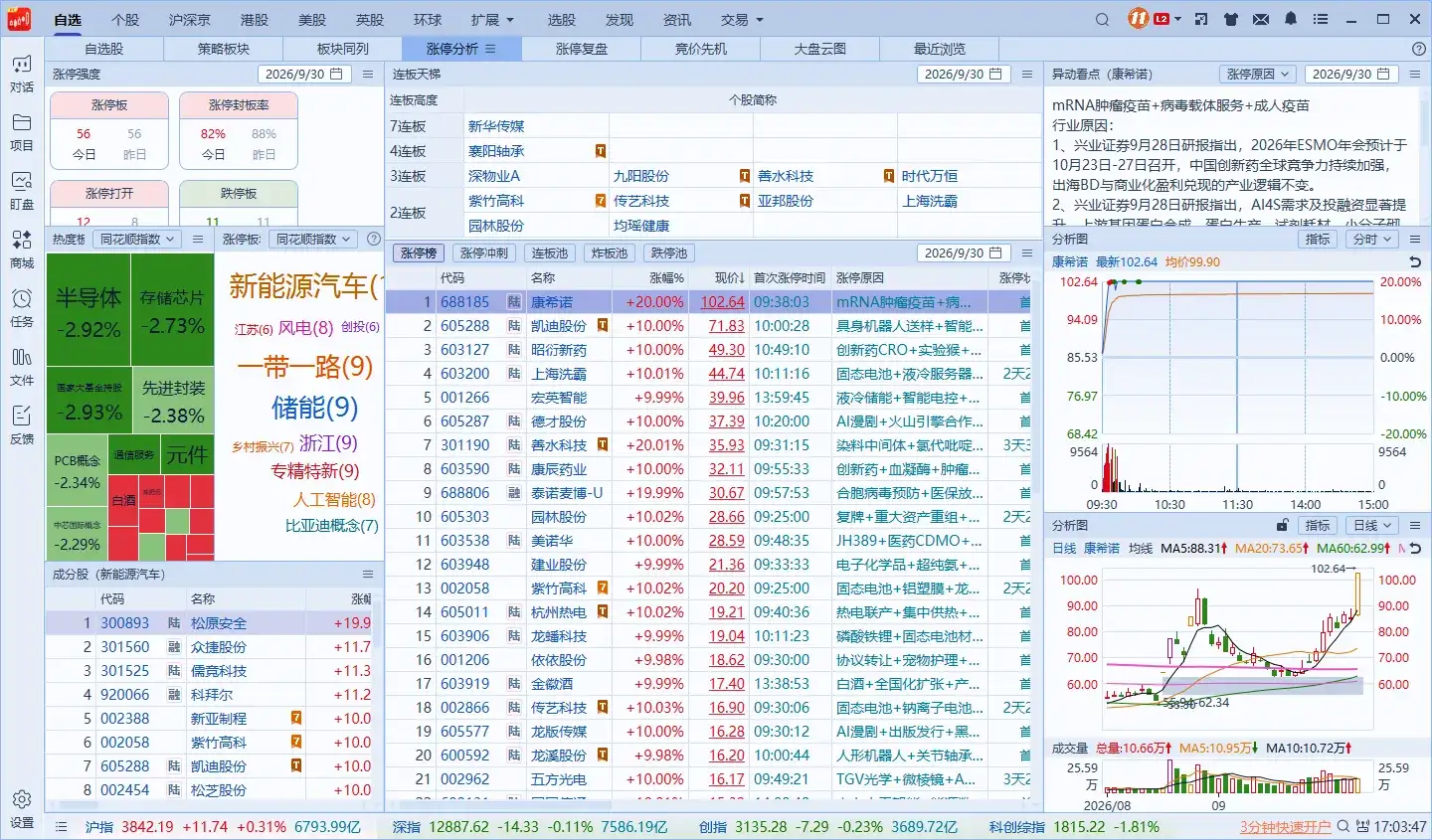Expand the 扩展 menu dropdown
This screenshot has width=1432, height=840.
coord(493,19)
